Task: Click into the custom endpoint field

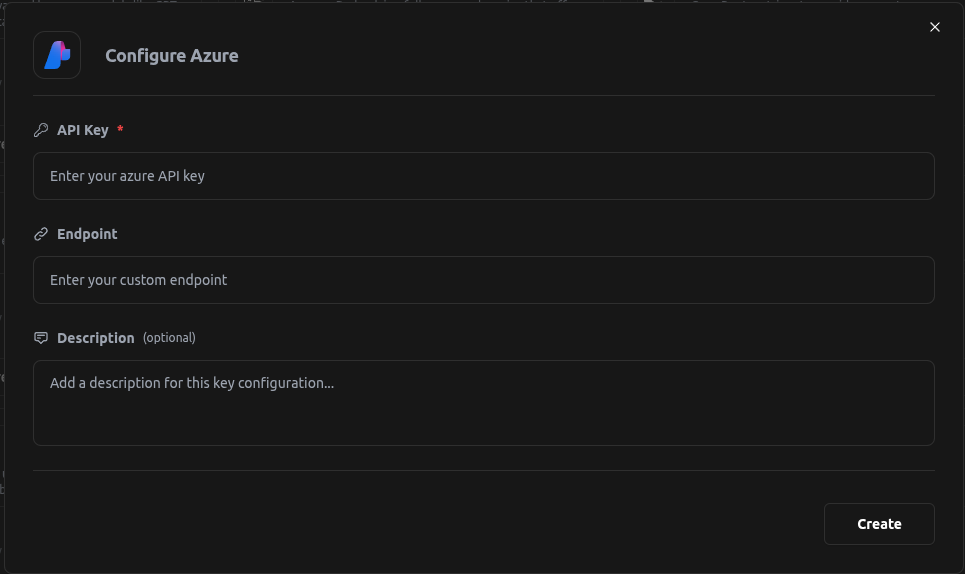Action: click(483, 280)
